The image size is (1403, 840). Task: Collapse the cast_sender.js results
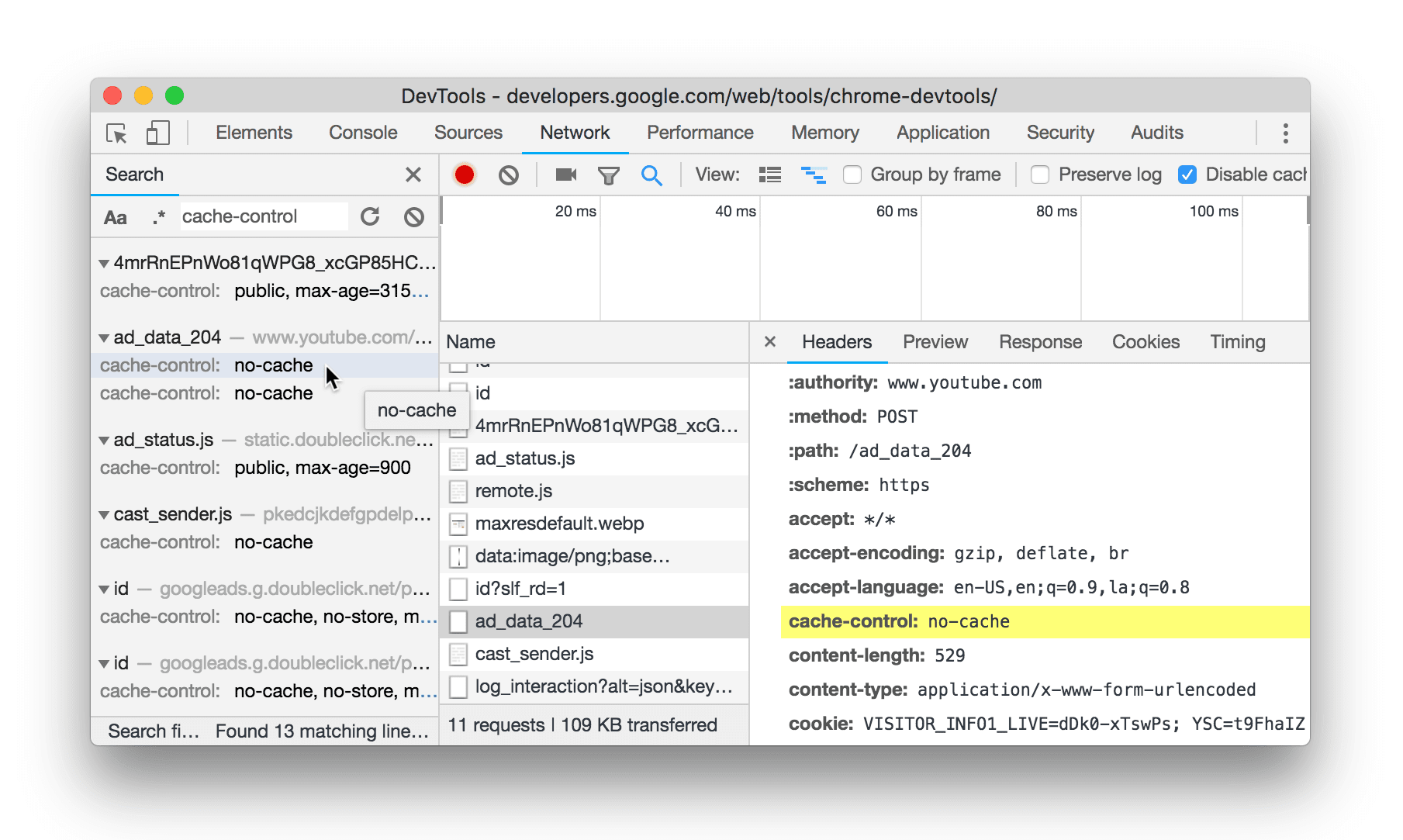(x=105, y=513)
